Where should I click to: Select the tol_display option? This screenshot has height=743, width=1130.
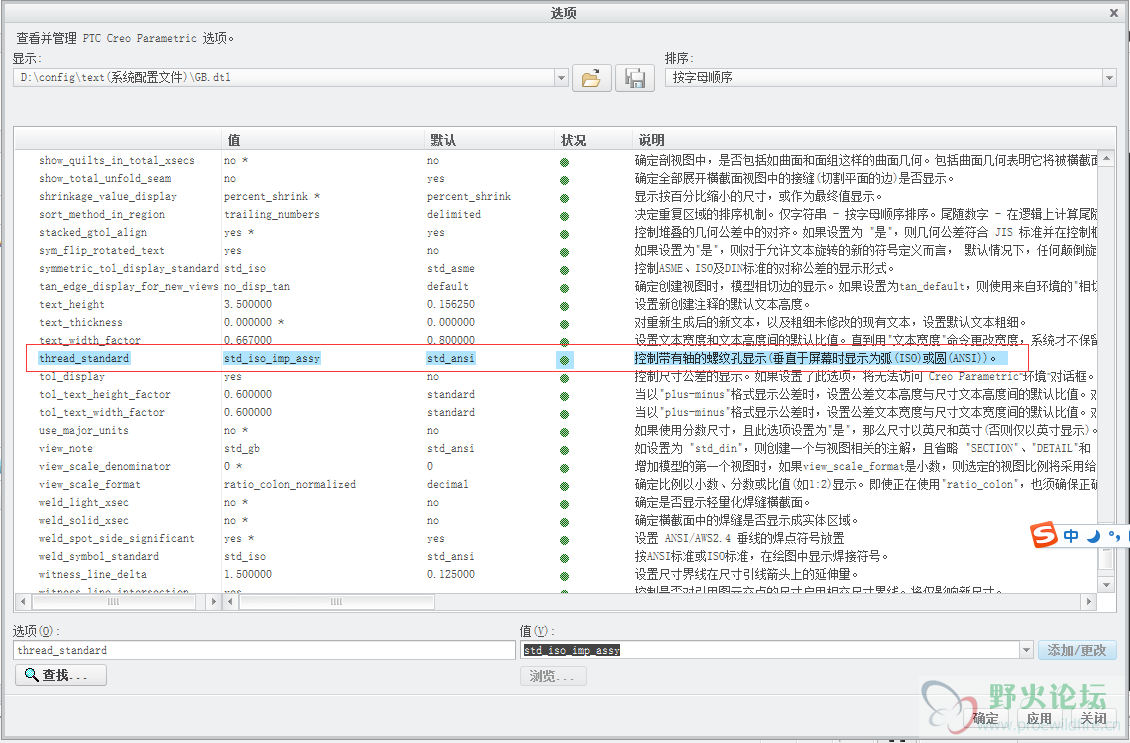click(71, 376)
